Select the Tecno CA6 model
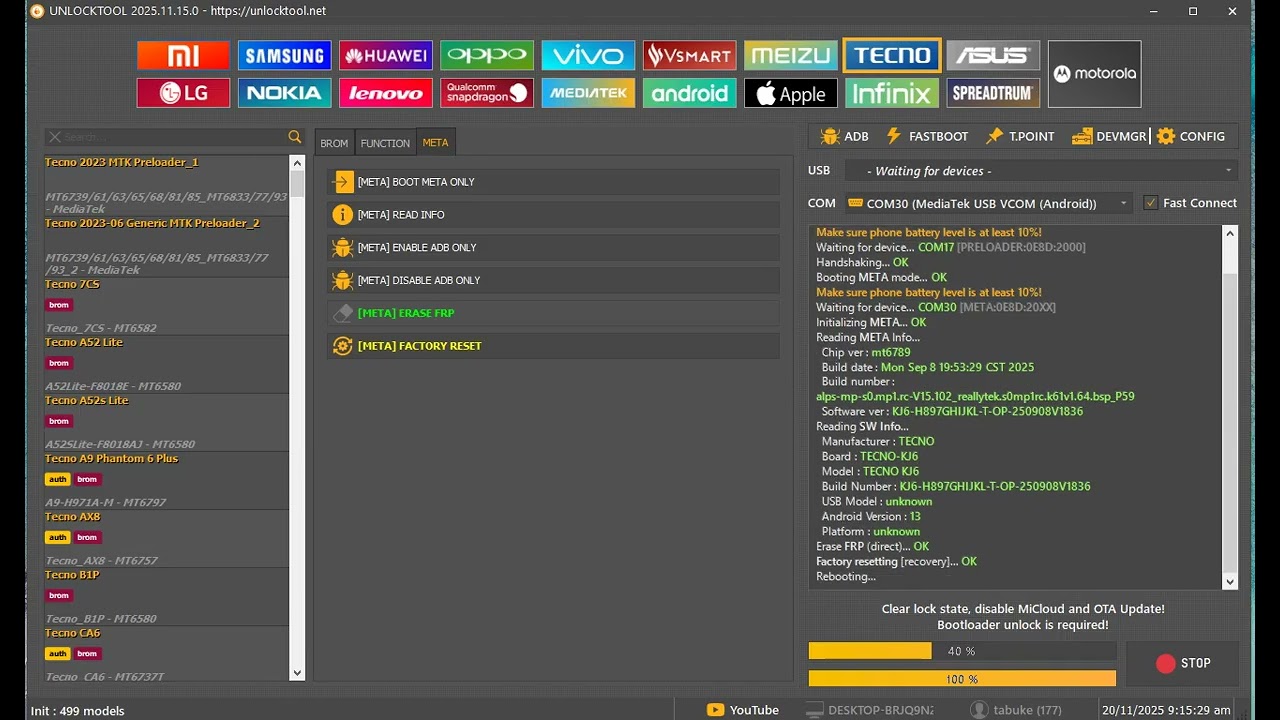The image size is (1280, 720). click(x=166, y=654)
